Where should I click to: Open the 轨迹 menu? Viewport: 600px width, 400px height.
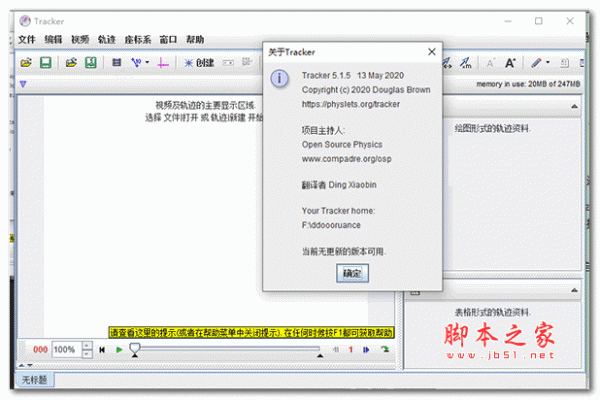[106, 39]
